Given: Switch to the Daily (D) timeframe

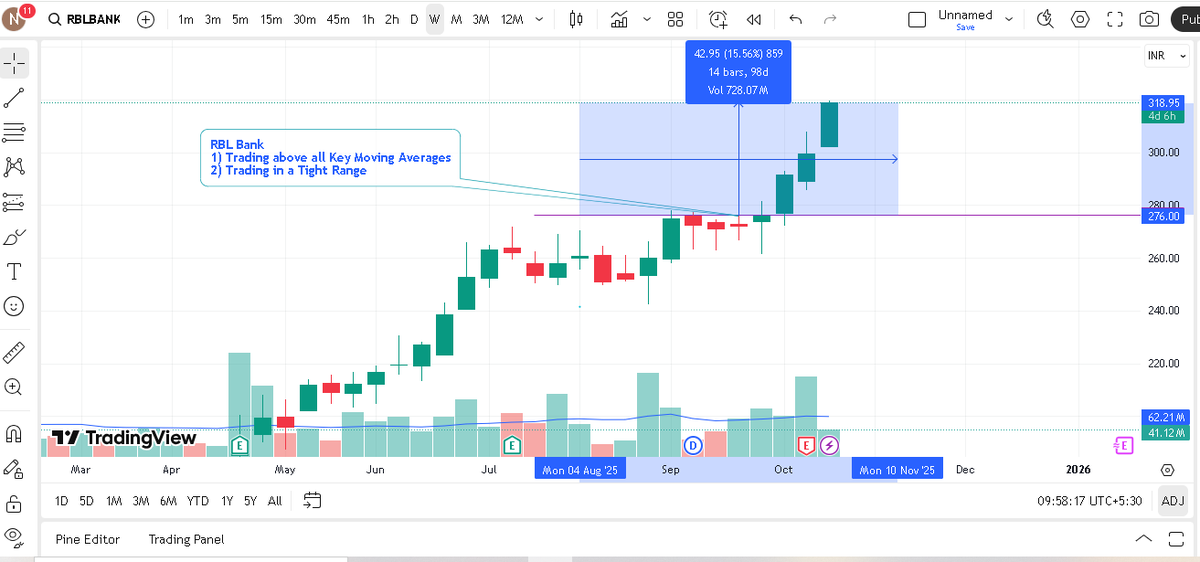Looking at the screenshot, I should click(414, 19).
